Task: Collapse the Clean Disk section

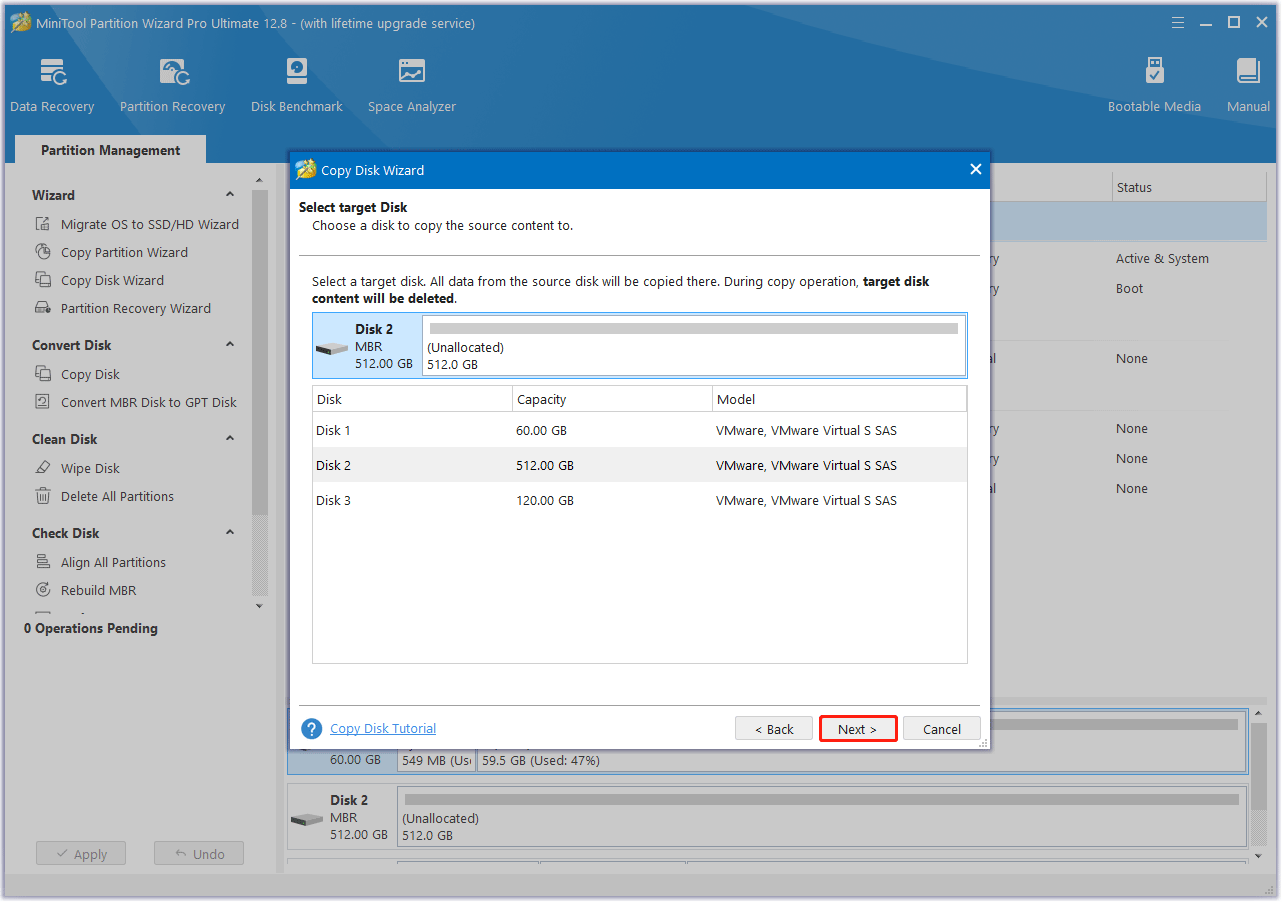Action: [230, 439]
